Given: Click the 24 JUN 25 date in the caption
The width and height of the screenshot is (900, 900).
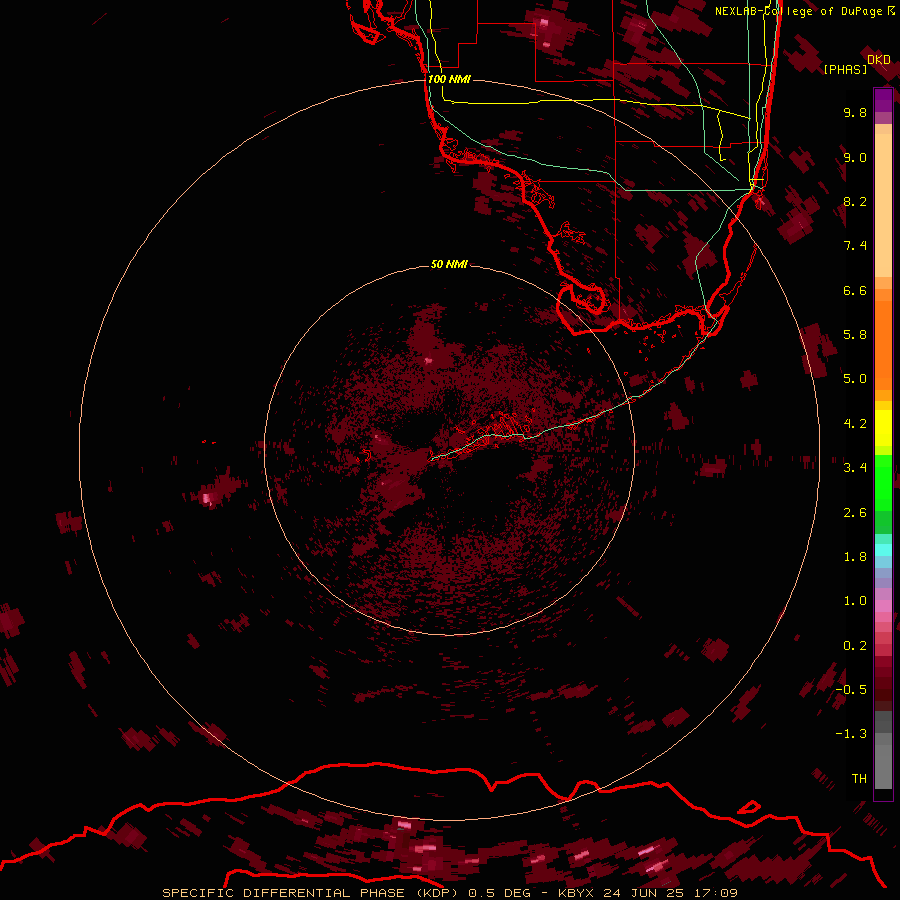Looking at the screenshot, I should (643, 893).
